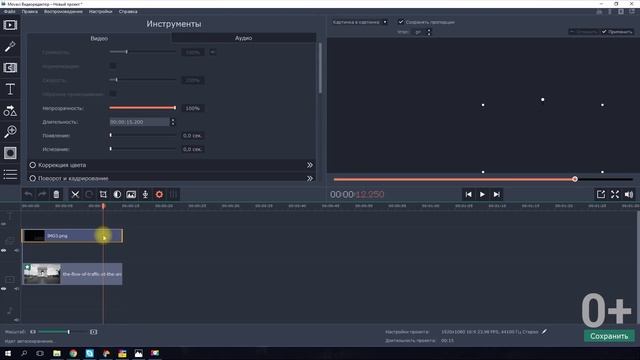Edit project settings with pencil icon
The width and height of the screenshot is (640, 360).
544,332
